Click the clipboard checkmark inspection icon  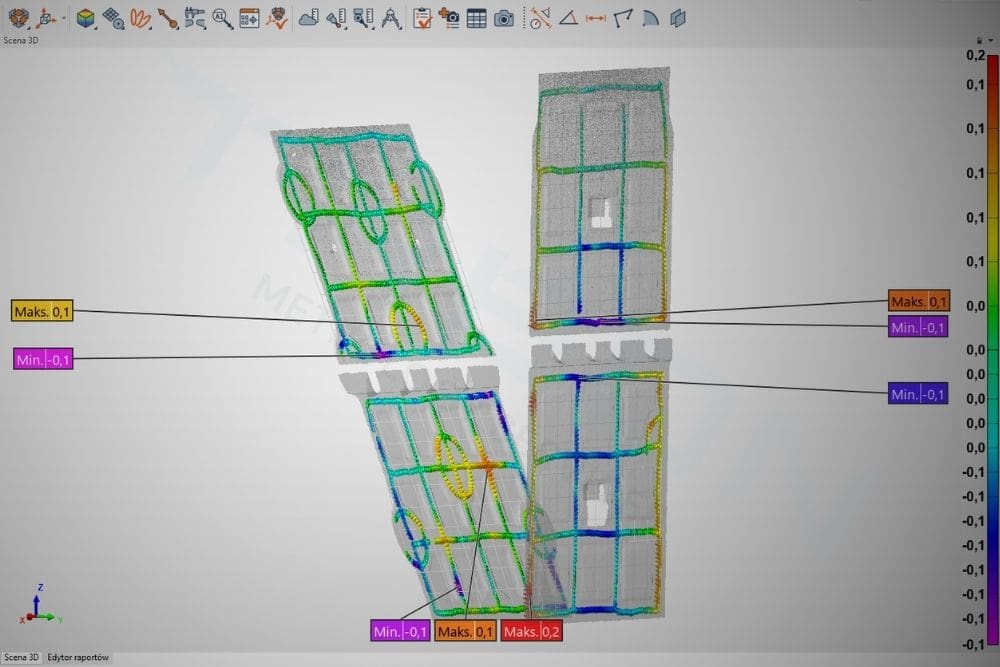(x=422, y=17)
